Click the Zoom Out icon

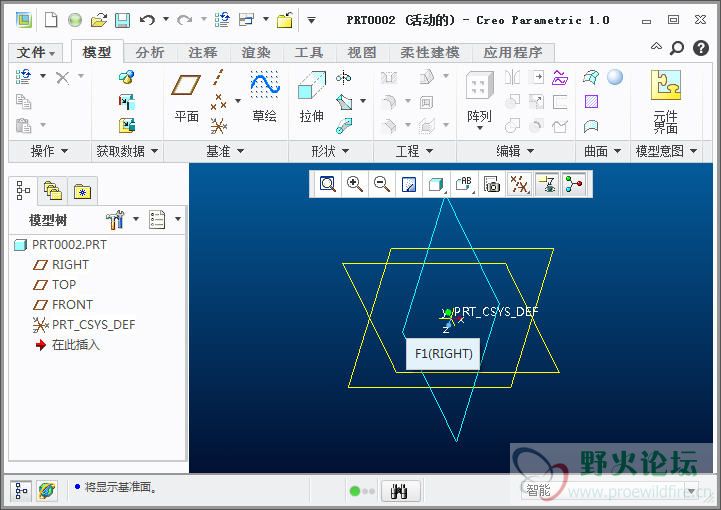(382, 184)
